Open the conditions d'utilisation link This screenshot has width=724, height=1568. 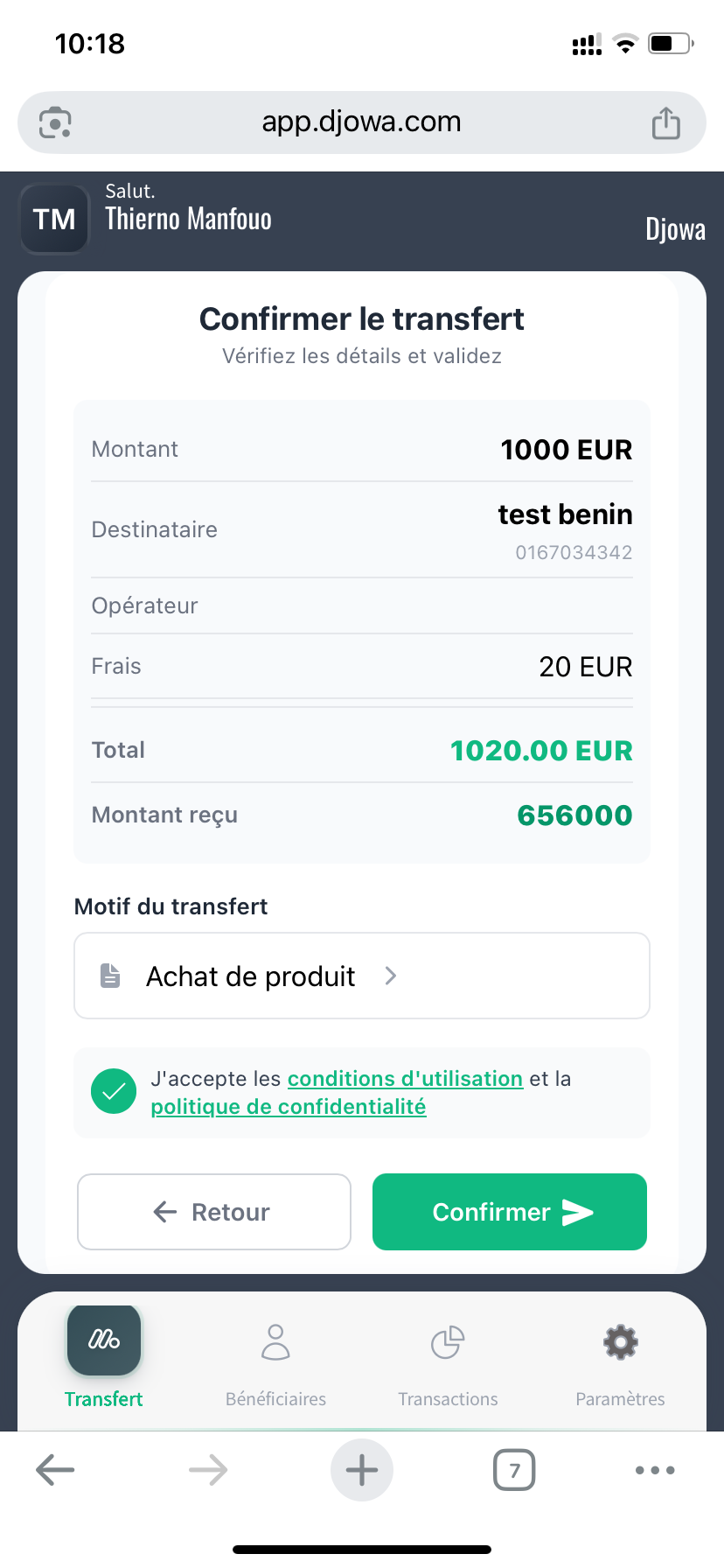pos(405,1079)
